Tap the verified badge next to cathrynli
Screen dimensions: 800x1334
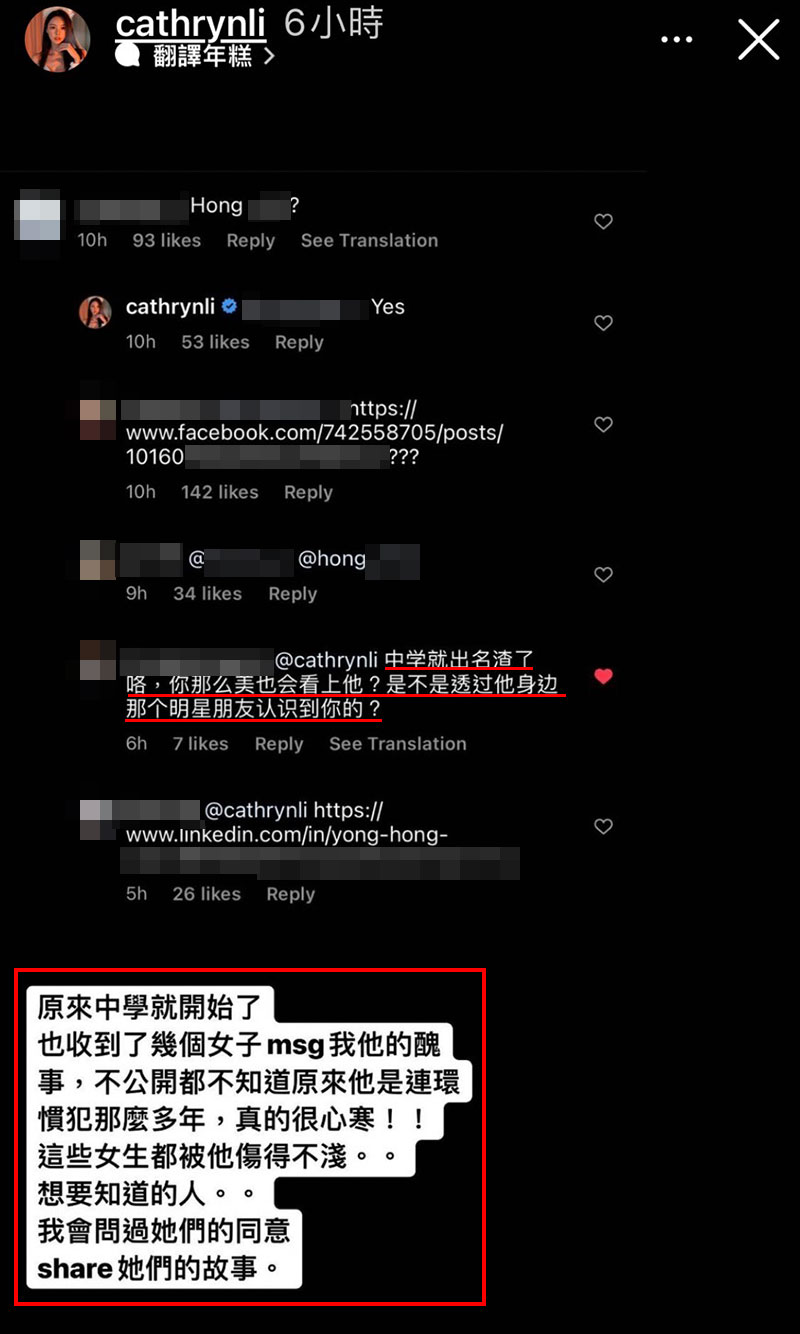point(229,307)
